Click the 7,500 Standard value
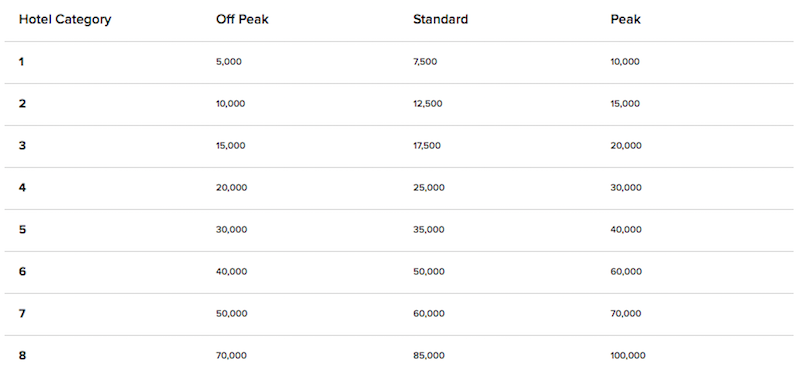The height and width of the screenshot is (376, 800). pyautogui.click(x=425, y=62)
